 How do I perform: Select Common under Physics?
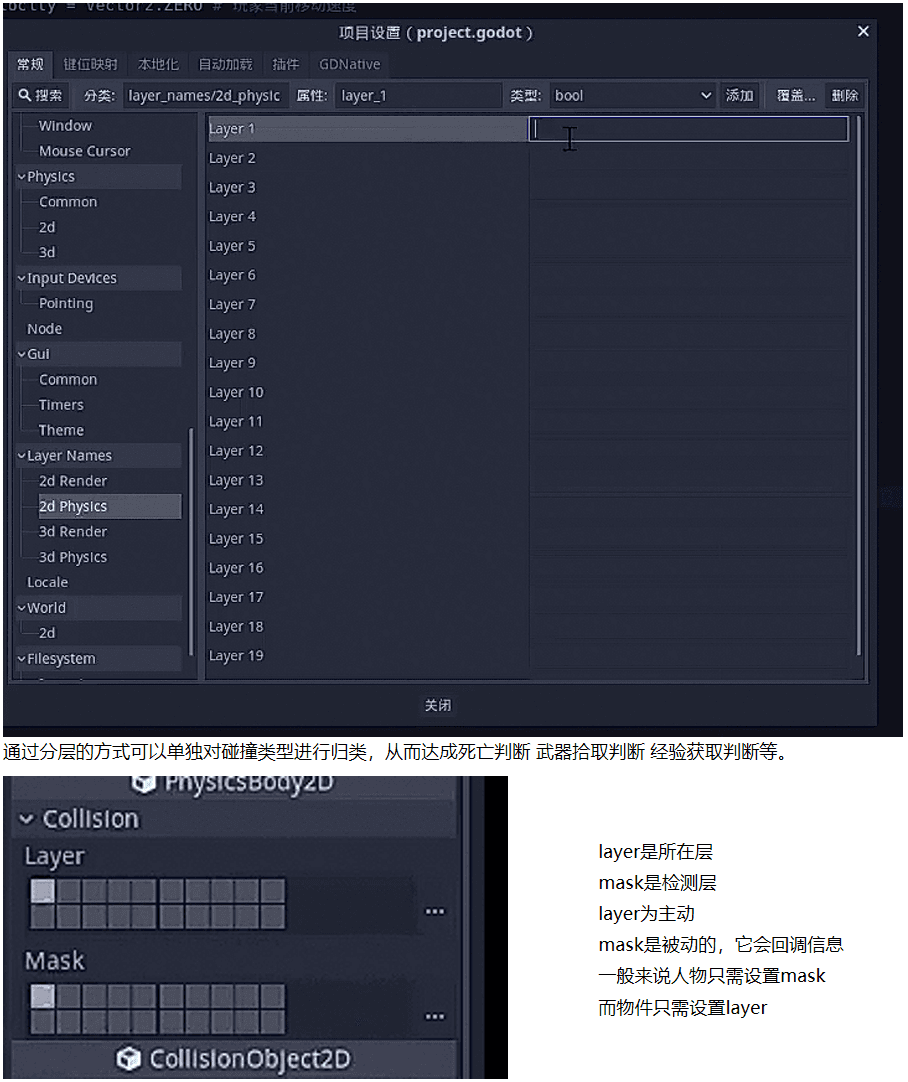pos(68,202)
